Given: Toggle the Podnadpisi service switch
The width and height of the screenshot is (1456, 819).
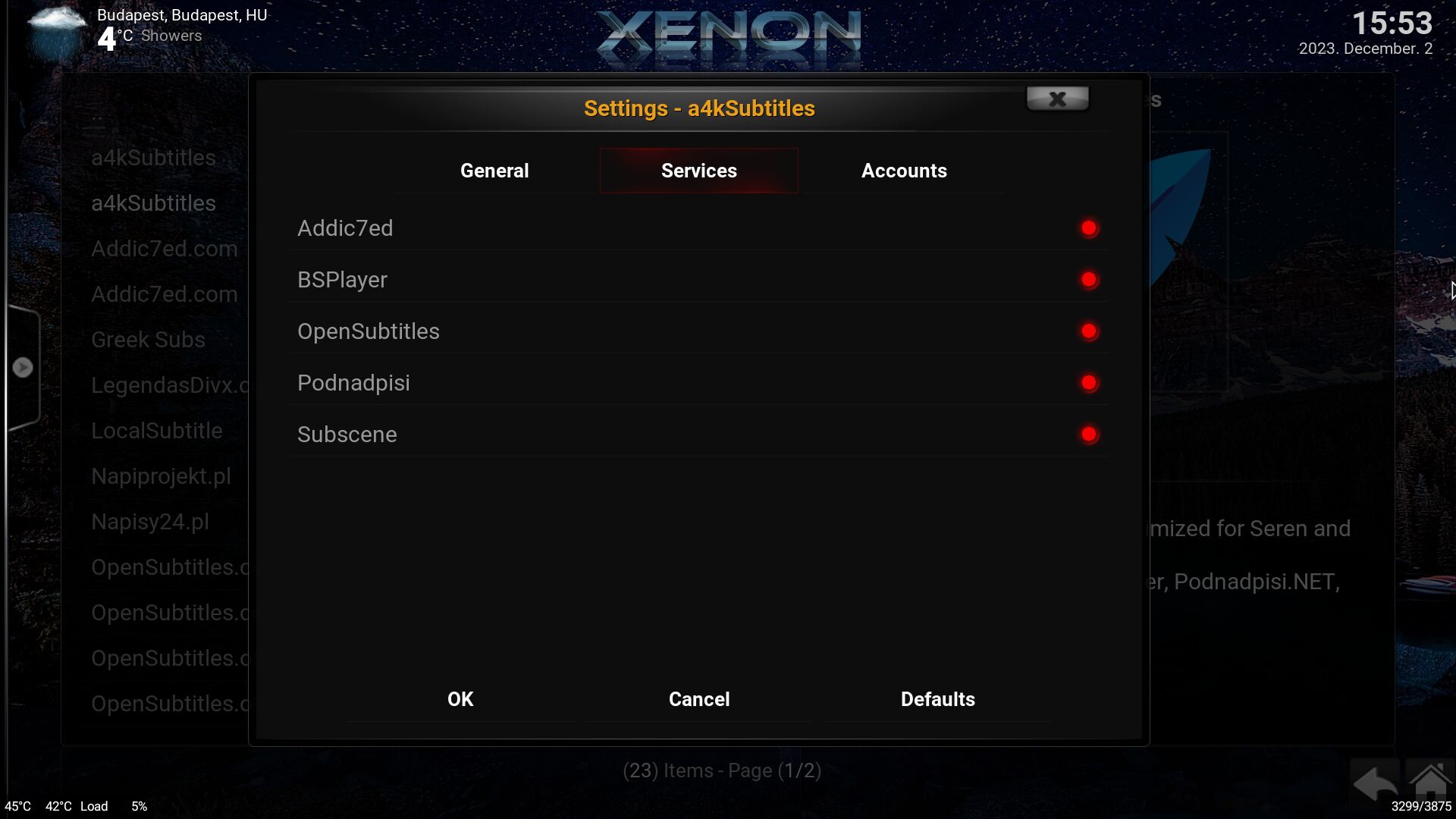Looking at the screenshot, I should point(1089,383).
